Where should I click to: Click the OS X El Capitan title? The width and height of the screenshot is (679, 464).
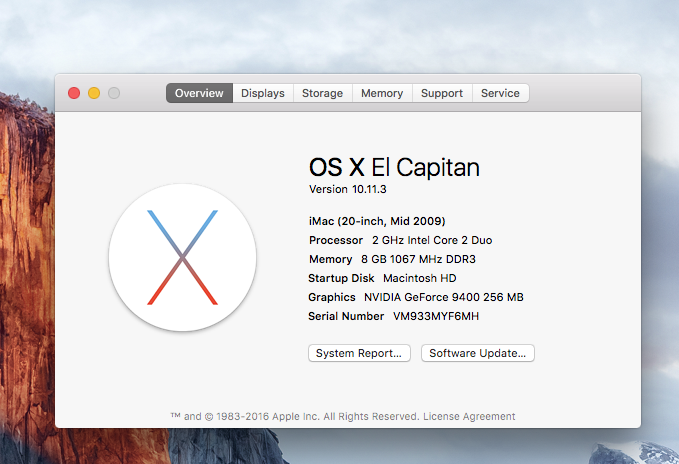coord(394,167)
